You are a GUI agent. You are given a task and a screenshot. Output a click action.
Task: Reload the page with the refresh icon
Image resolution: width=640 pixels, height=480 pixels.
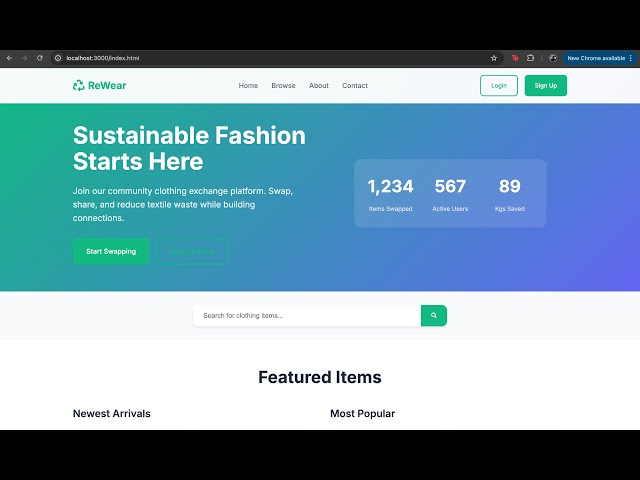coord(40,58)
